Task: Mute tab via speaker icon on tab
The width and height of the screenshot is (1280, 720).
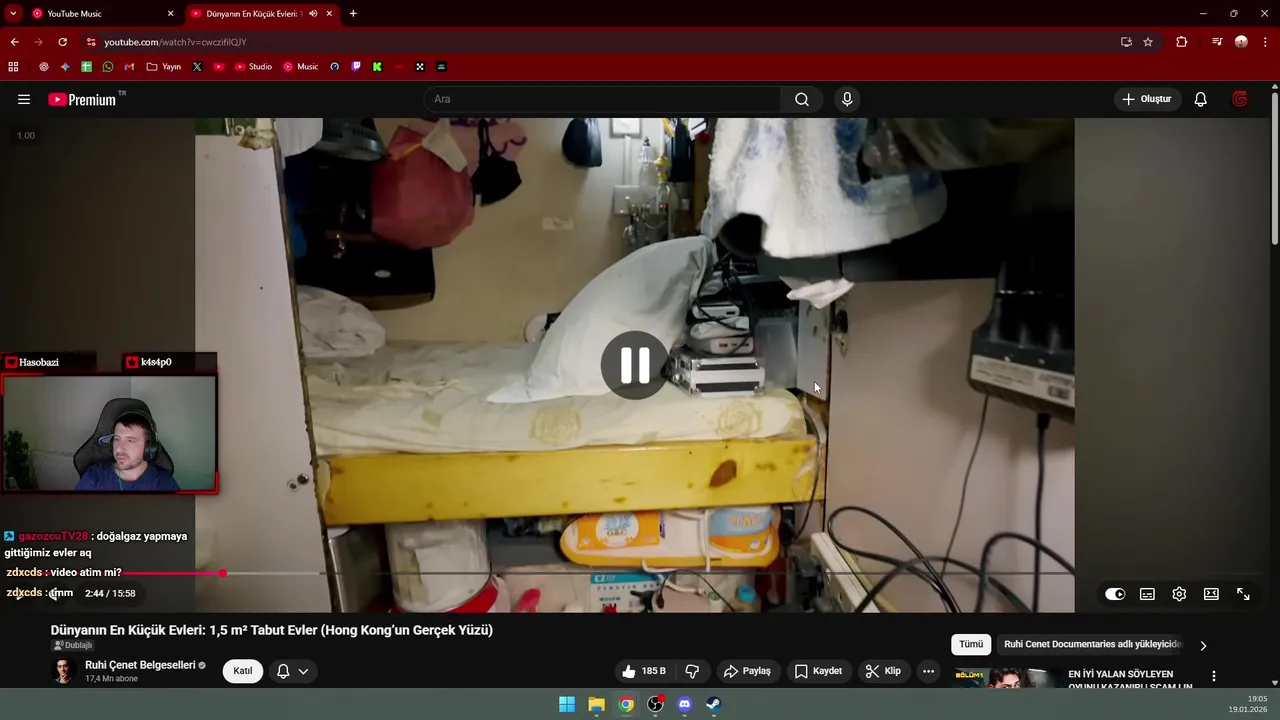Action: (313, 14)
